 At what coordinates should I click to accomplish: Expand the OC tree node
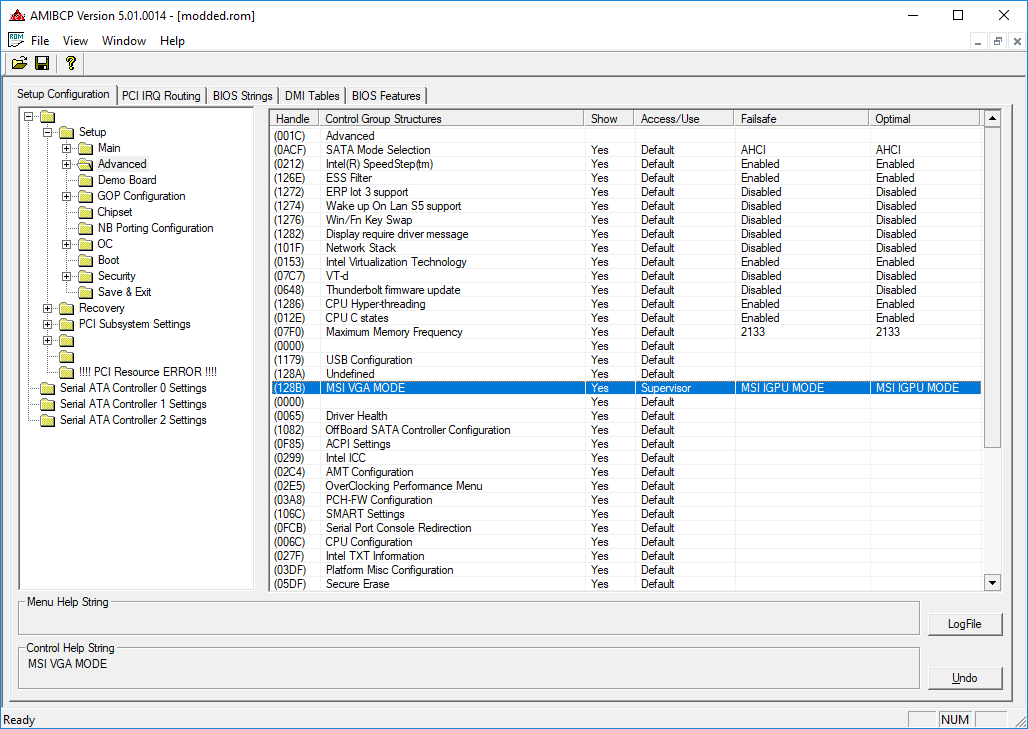66,245
